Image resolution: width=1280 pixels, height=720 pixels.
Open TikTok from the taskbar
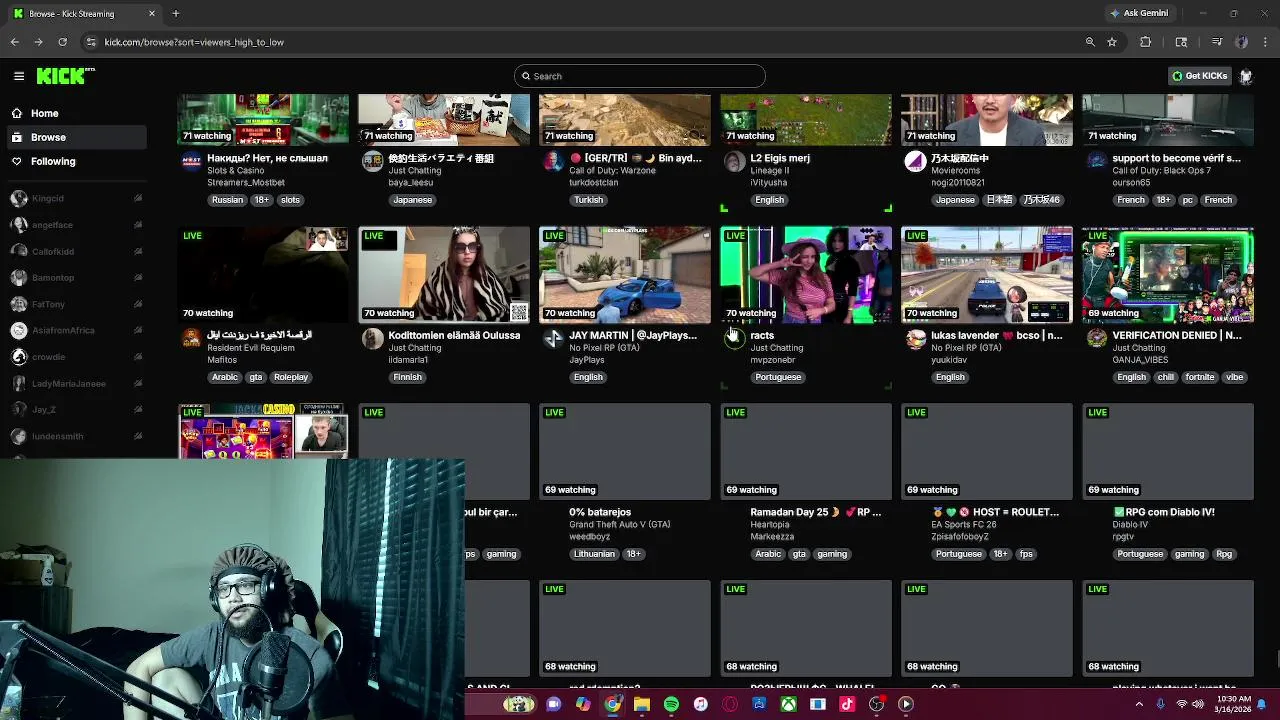coord(847,704)
